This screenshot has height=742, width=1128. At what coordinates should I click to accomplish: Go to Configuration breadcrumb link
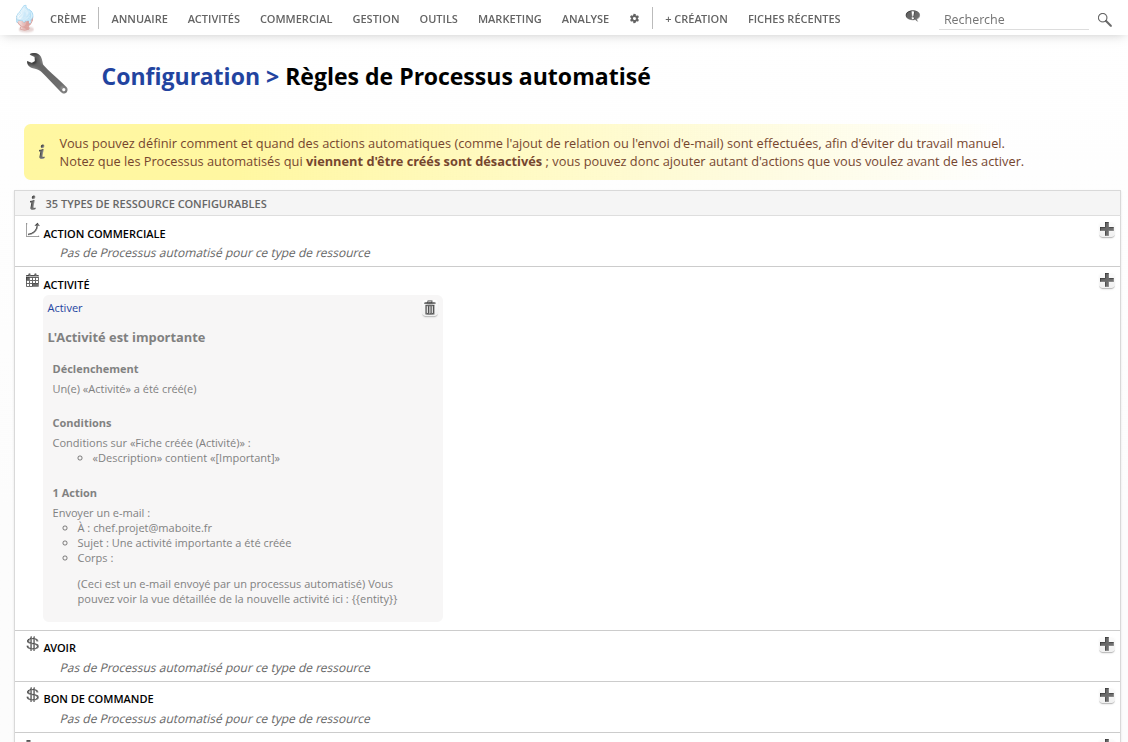tap(181, 77)
